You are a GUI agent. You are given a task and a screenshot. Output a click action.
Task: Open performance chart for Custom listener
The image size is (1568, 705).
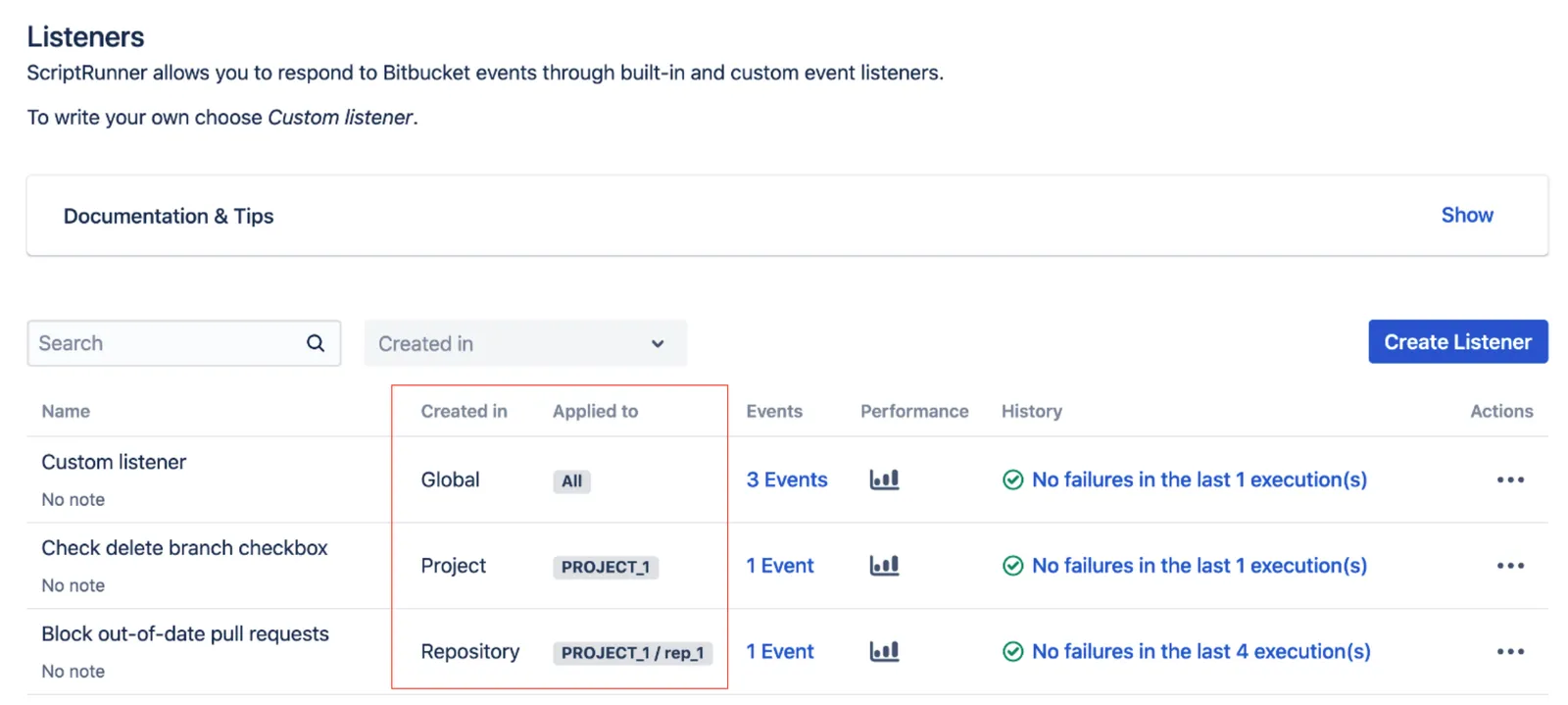[884, 479]
